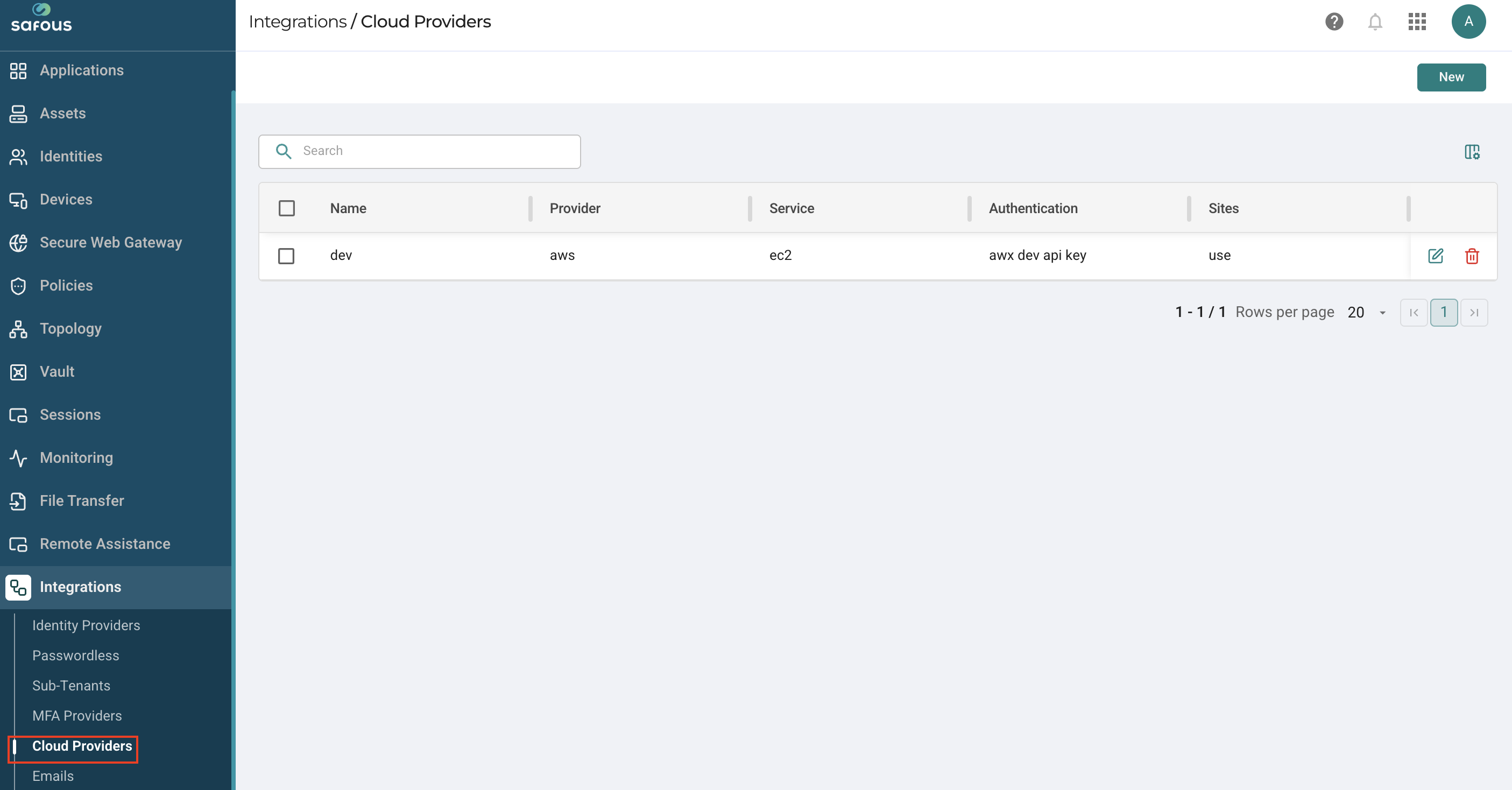Open the apps grid menu
Image resolution: width=1512 pixels, height=790 pixels.
(1416, 22)
